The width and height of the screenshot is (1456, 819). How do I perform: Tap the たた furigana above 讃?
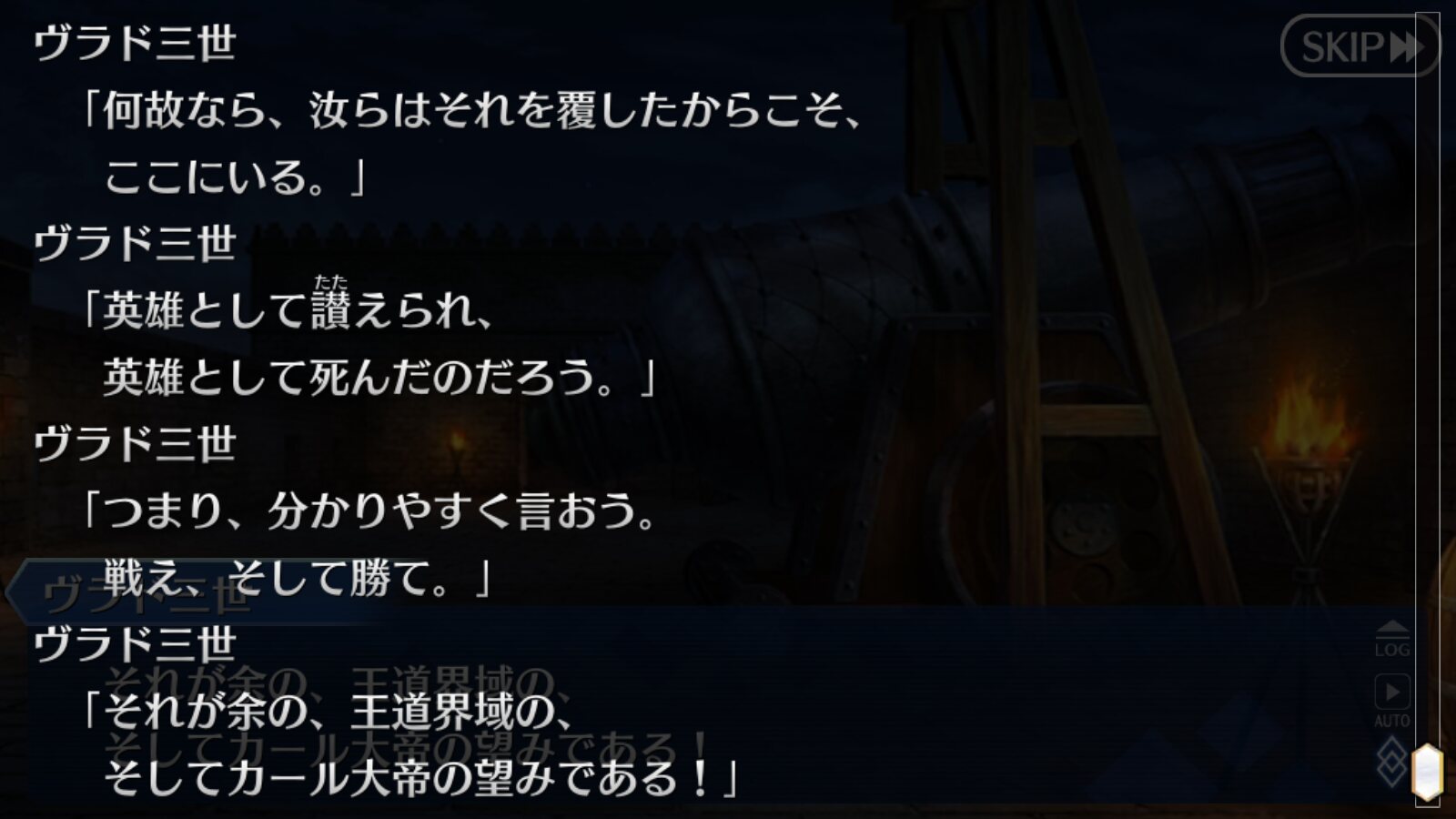click(x=330, y=282)
